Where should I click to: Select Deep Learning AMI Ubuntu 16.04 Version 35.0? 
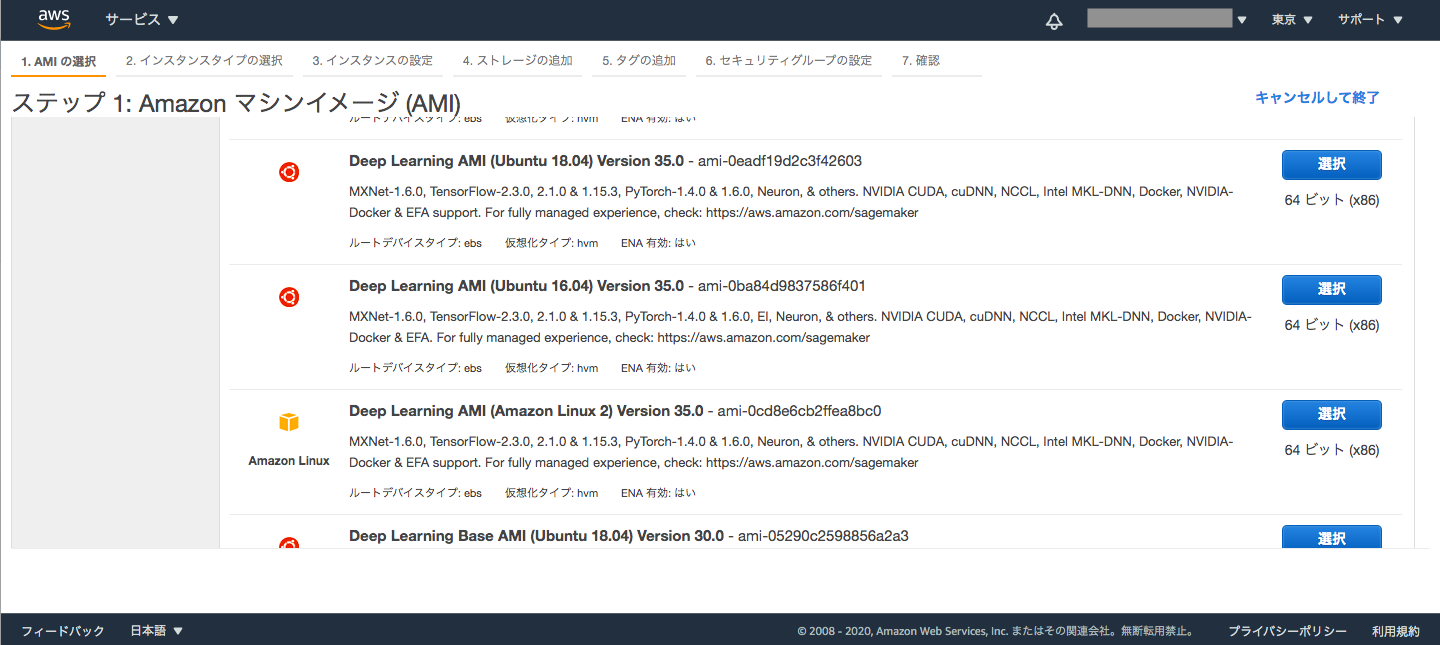(1331, 290)
